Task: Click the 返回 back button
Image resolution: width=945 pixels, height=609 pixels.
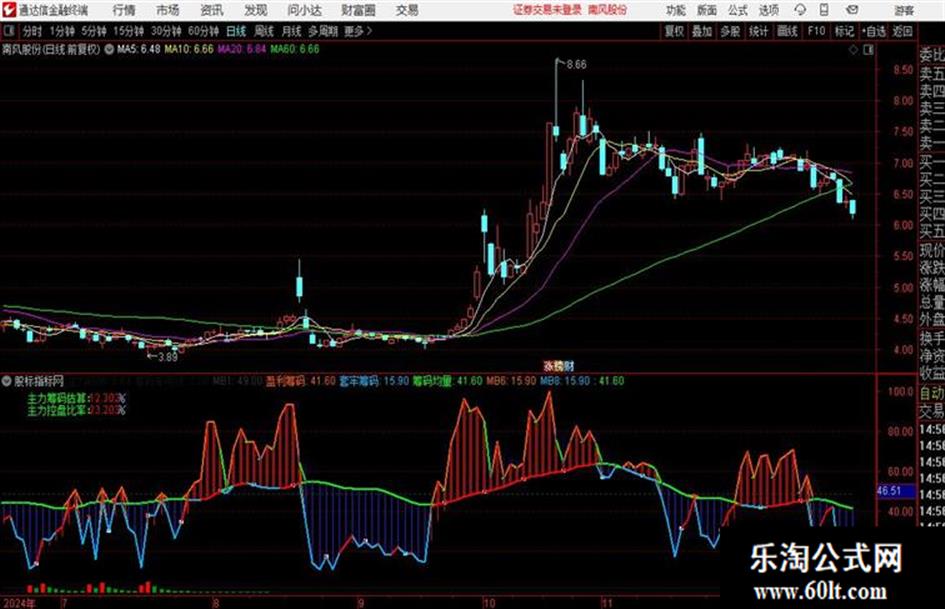Action: point(902,31)
